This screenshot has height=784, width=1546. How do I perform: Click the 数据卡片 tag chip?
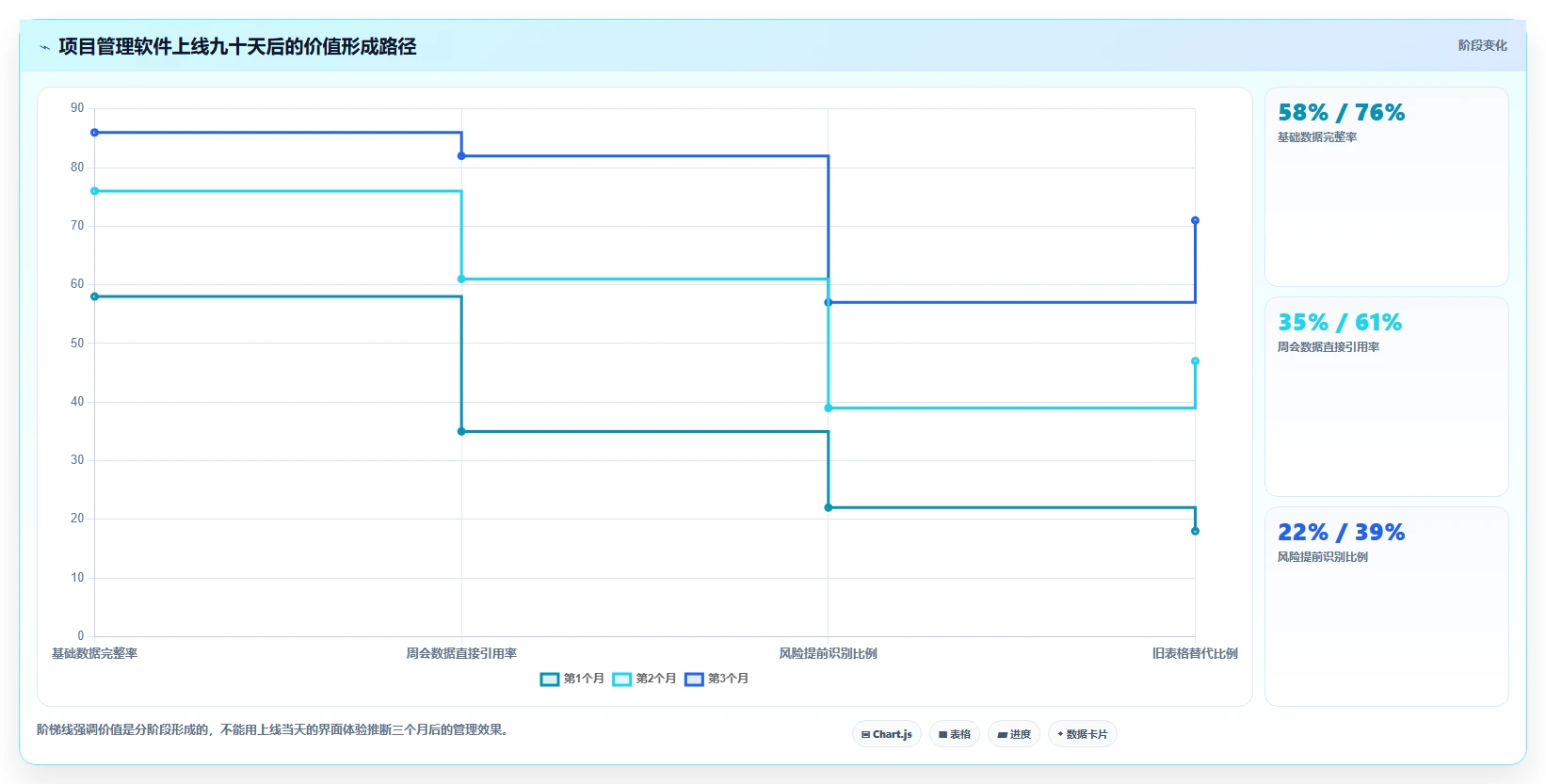point(1083,734)
